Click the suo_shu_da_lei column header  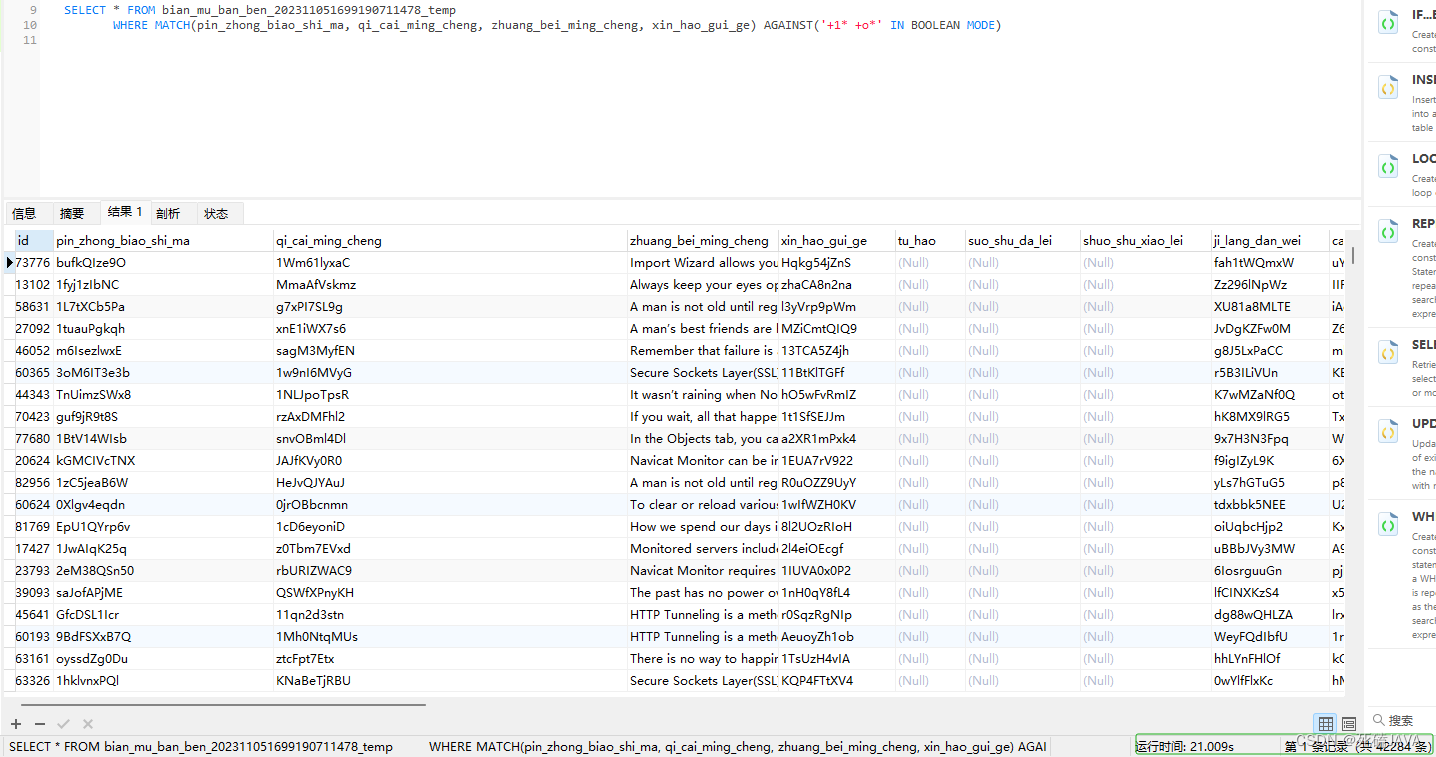click(x=1022, y=240)
